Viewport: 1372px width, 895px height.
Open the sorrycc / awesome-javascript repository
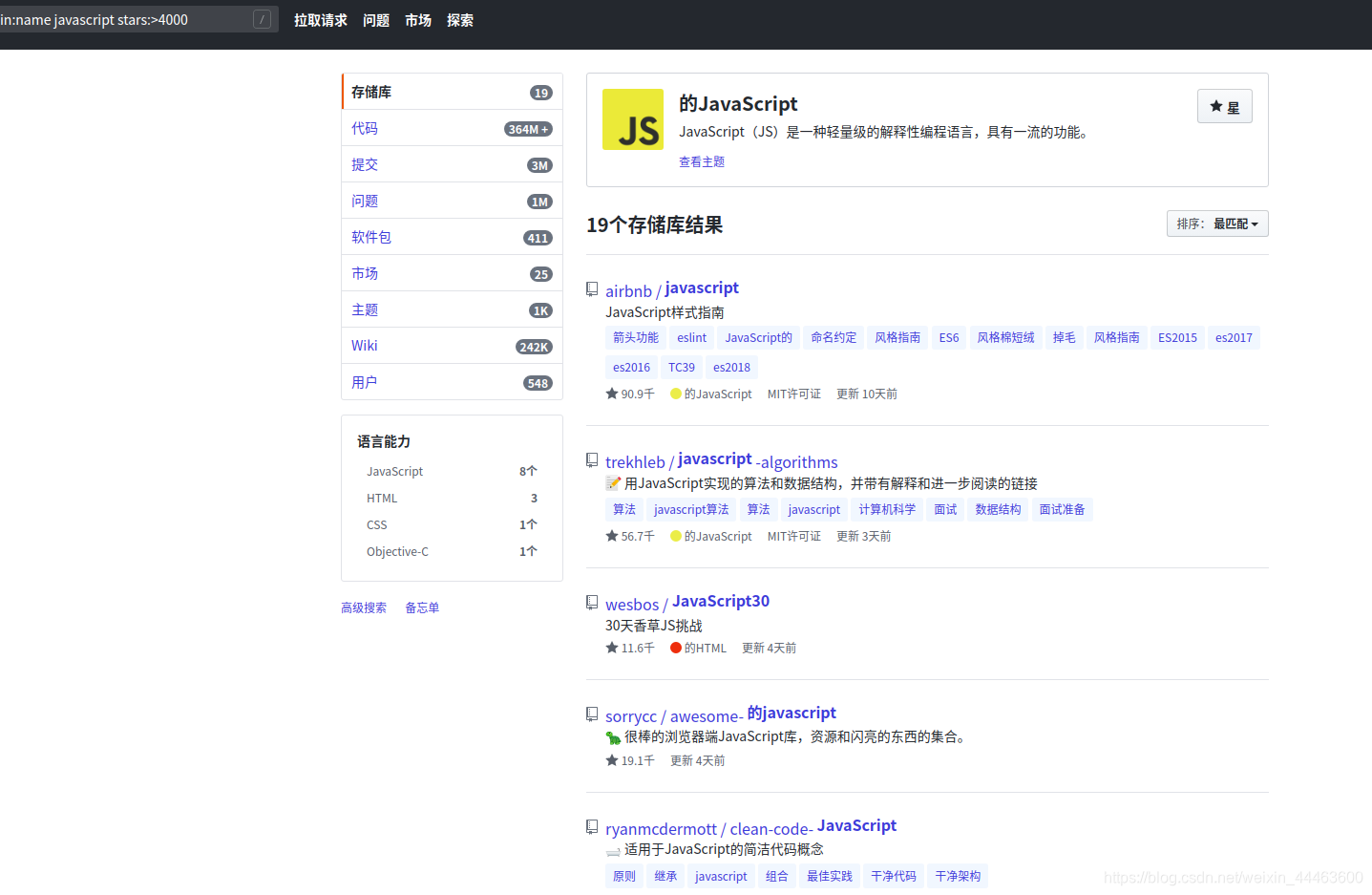coord(721,714)
